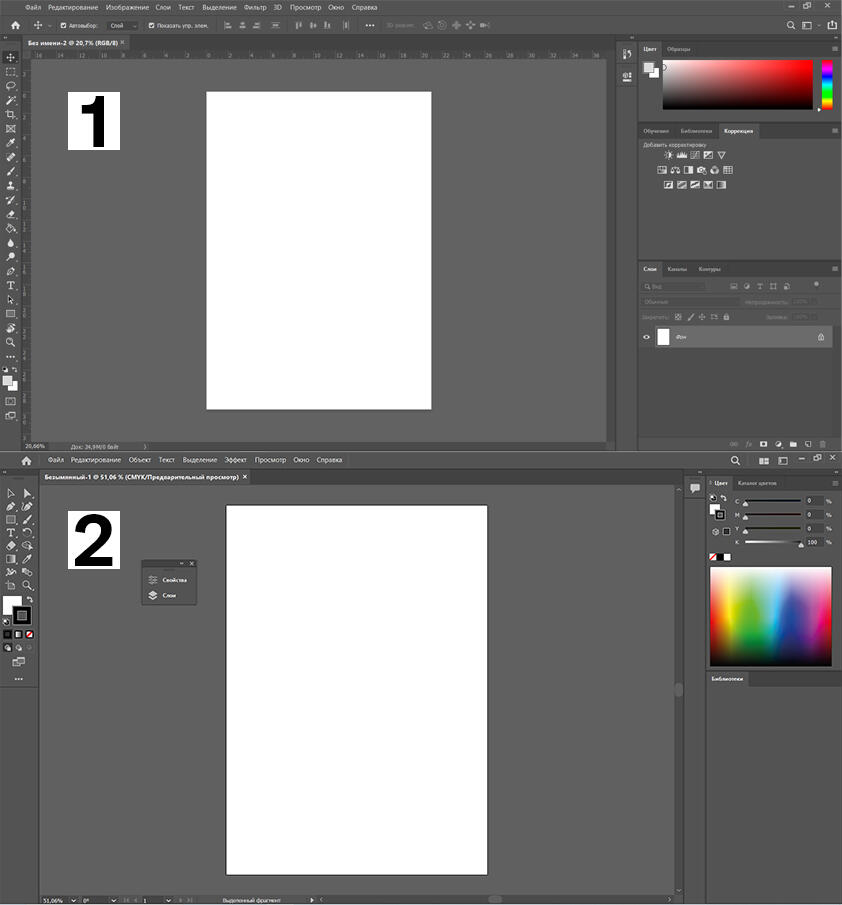Click the Illustrator search button
Screen dimensions: 842x905
click(x=735, y=461)
